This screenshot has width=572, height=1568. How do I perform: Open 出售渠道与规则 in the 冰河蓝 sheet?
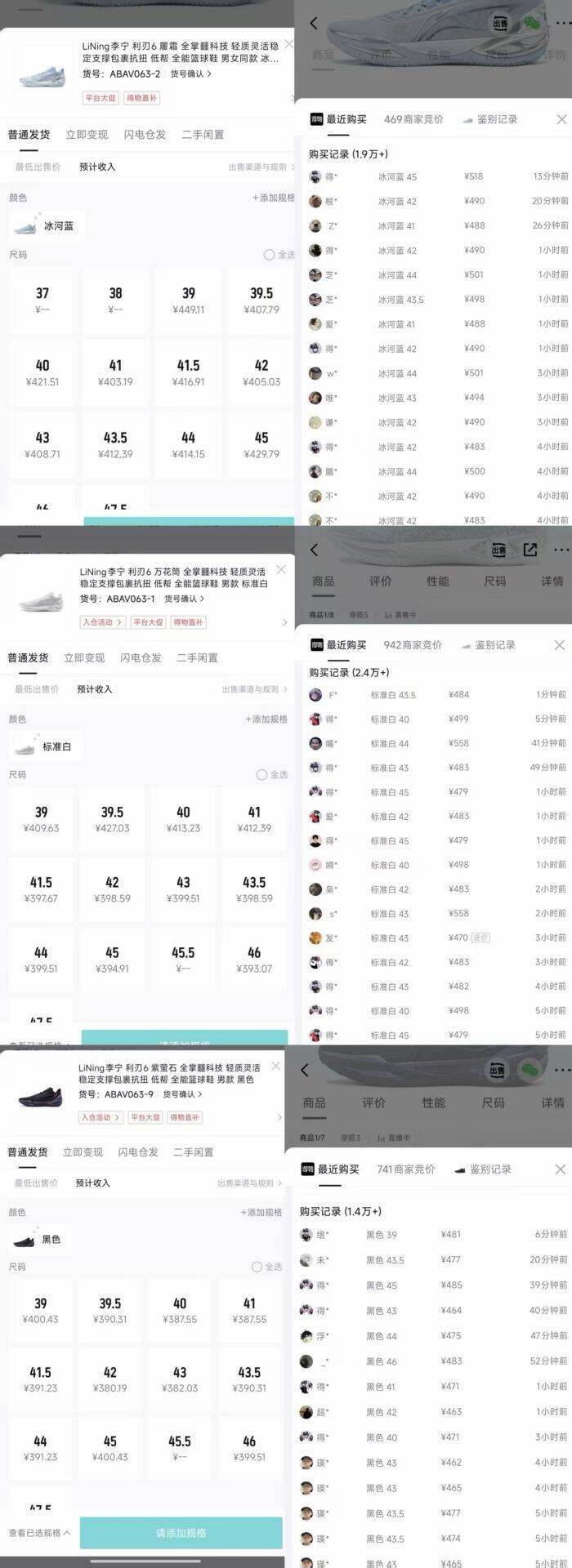[262, 167]
